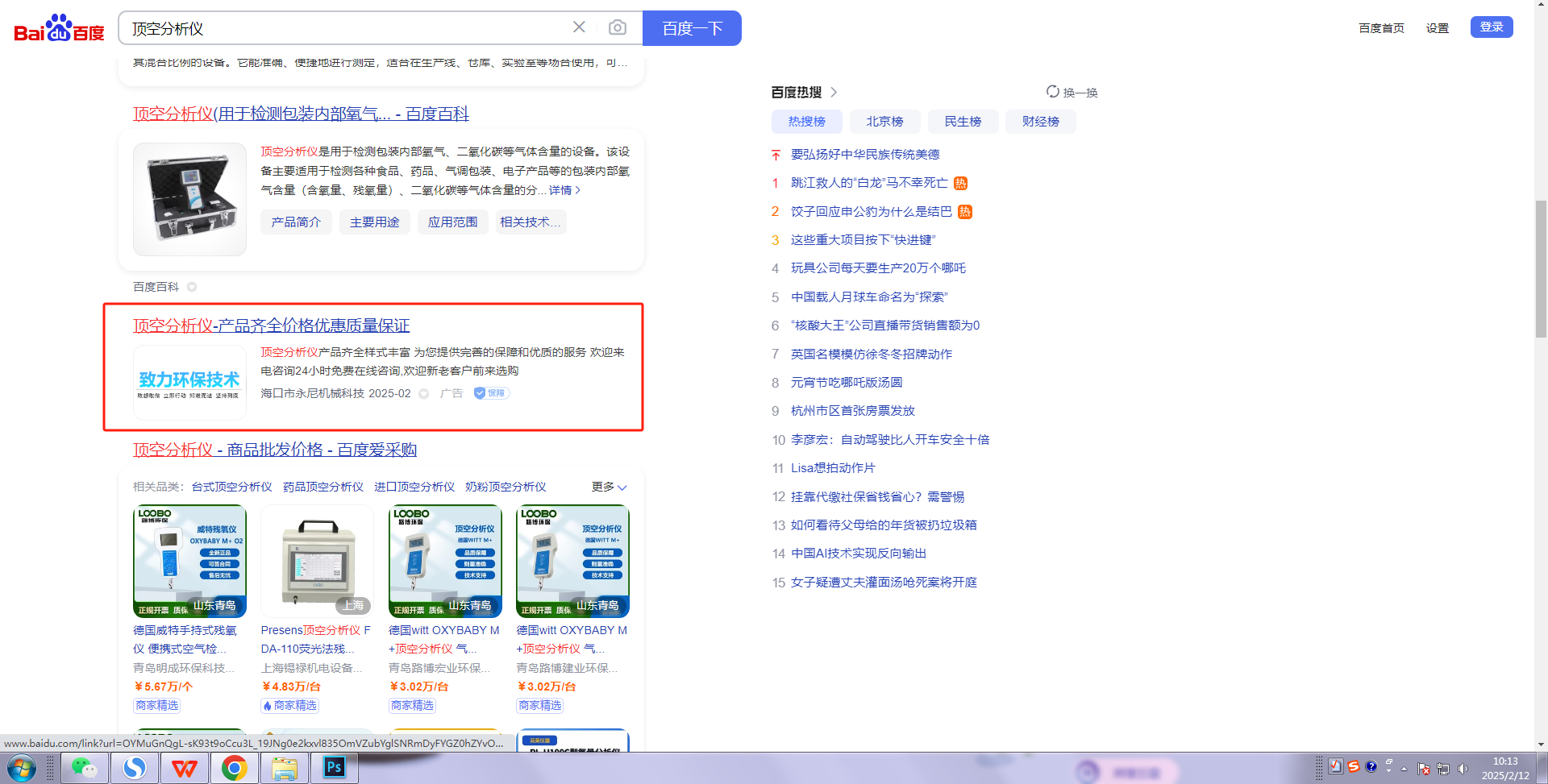Click the WPS Office taskbar icon
This screenshot has height=784, width=1548.
click(x=184, y=768)
